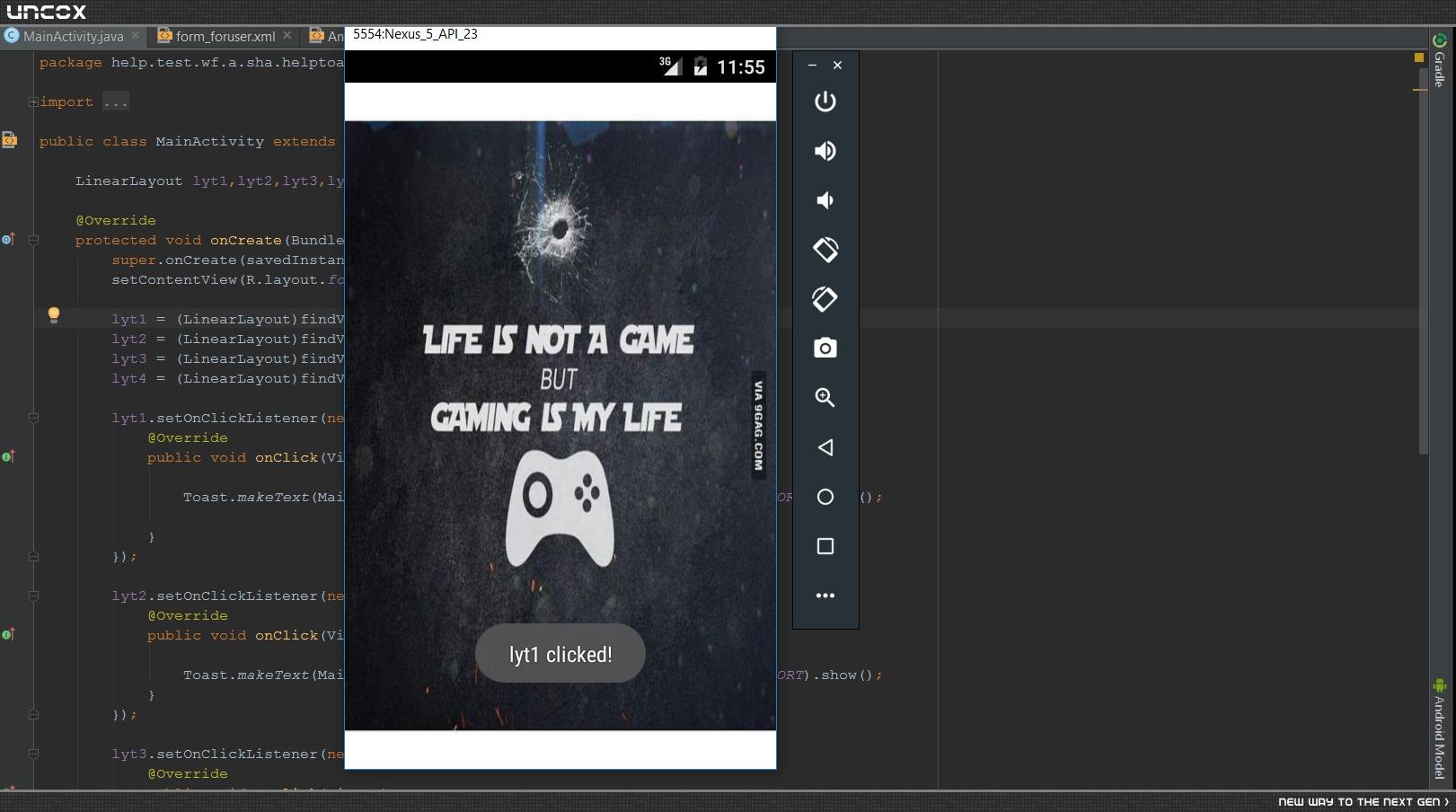Close the emulator toolbar panel
1456x812 pixels.
coord(837,66)
